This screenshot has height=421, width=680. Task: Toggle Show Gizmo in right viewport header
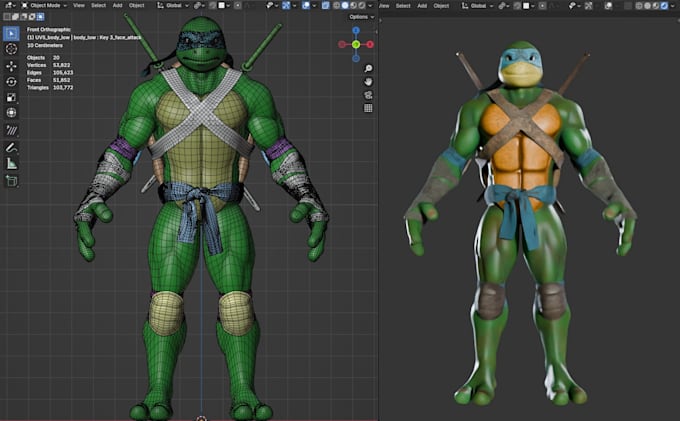point(588,6)
